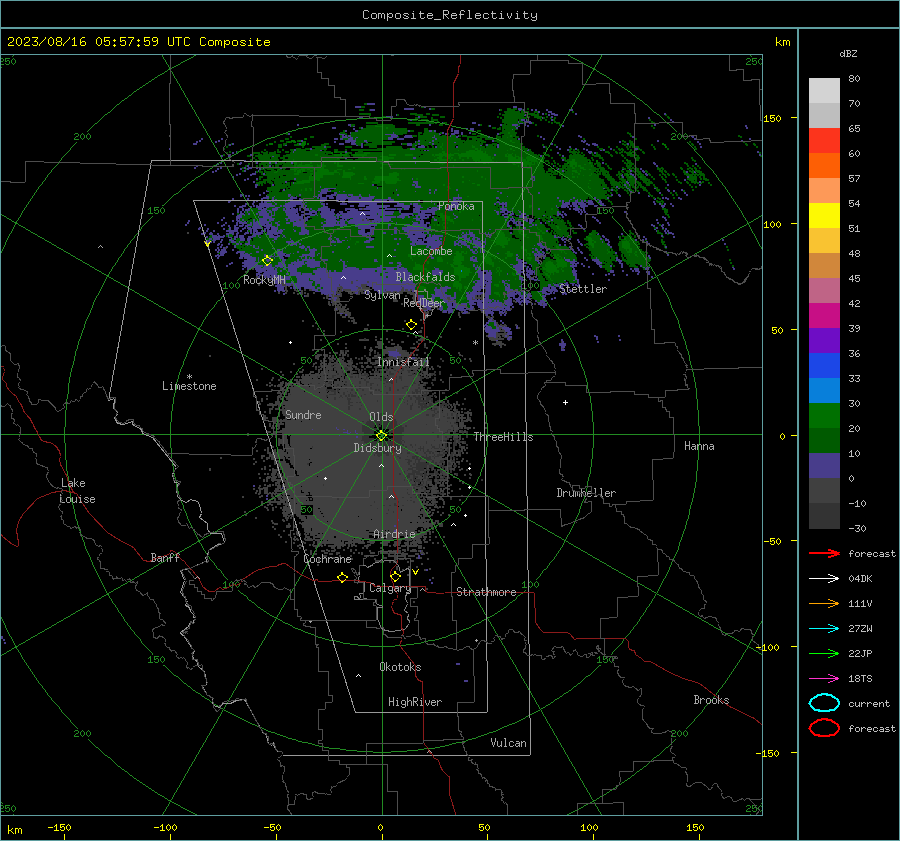Click the red 'forecast' ellipse legend icon
Viewport: 900px width, 841px height.
click(x=824, y=728)
